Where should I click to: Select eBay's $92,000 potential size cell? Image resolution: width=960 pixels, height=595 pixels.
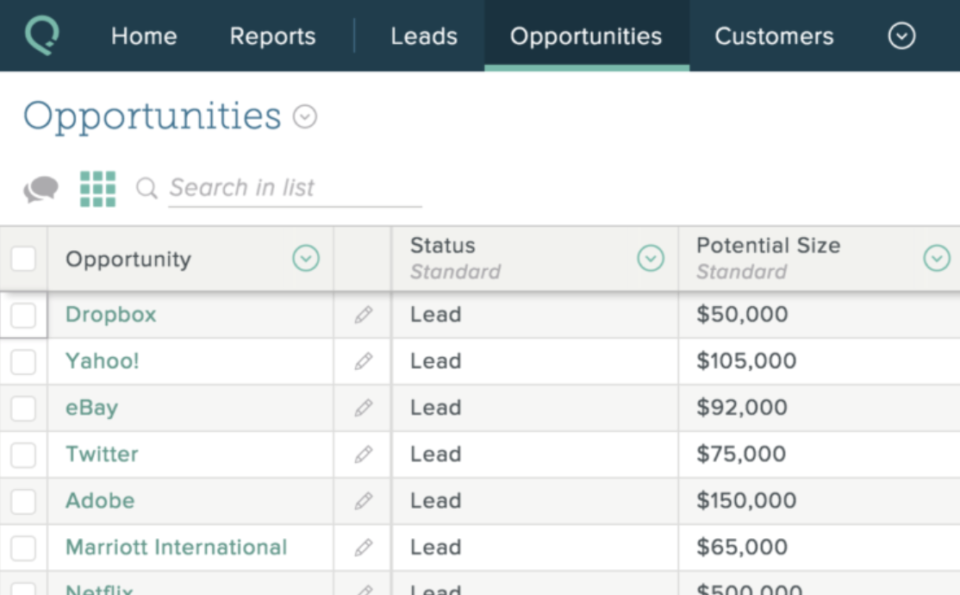(819, 408)
